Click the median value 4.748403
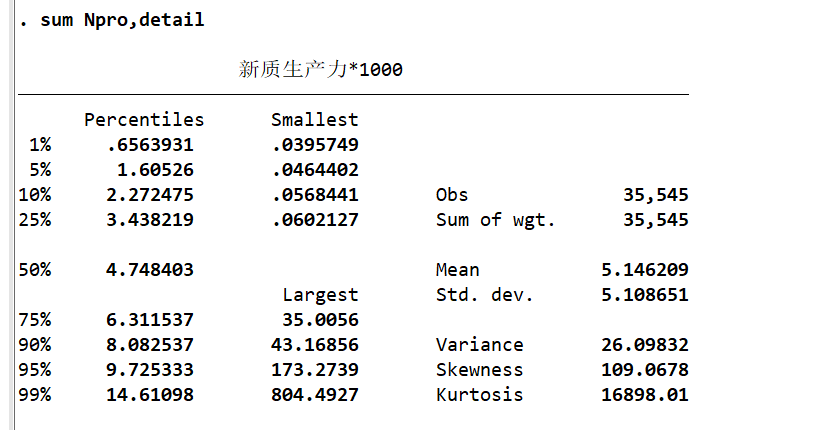Viewport: 829px width, 430px height. 150,270
